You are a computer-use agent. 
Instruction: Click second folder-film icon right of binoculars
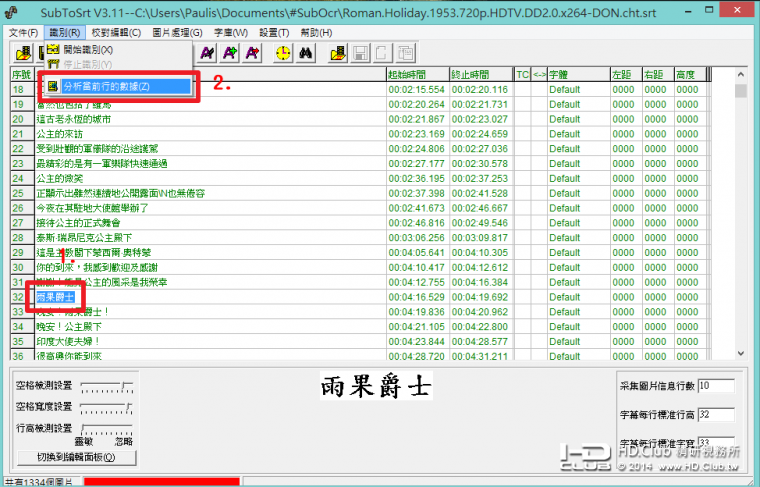click(x=338, y=53)
